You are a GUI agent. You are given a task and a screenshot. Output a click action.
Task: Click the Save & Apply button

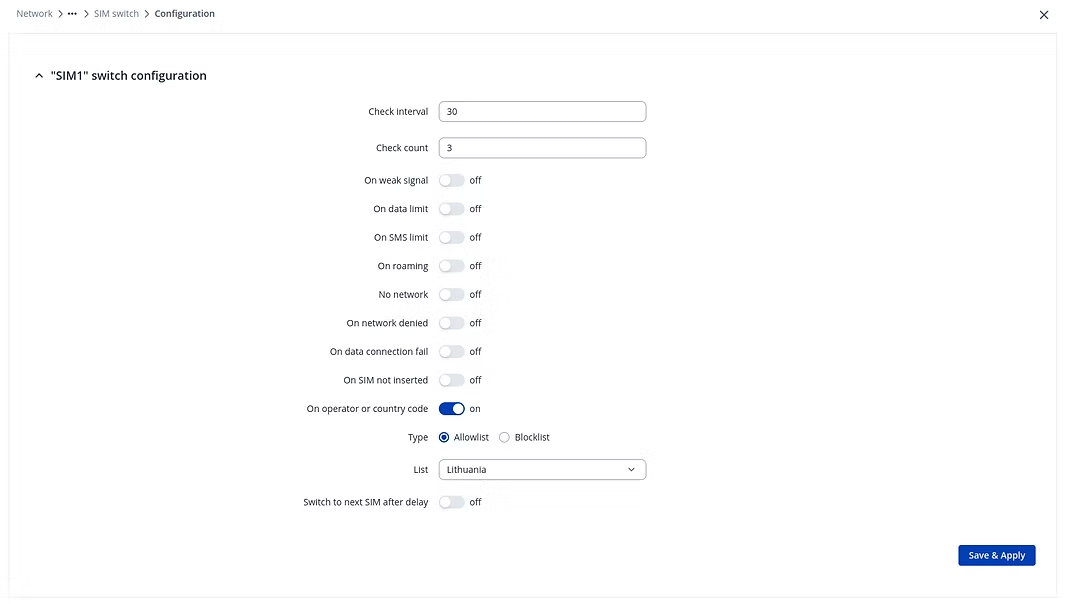pos(996,556)
